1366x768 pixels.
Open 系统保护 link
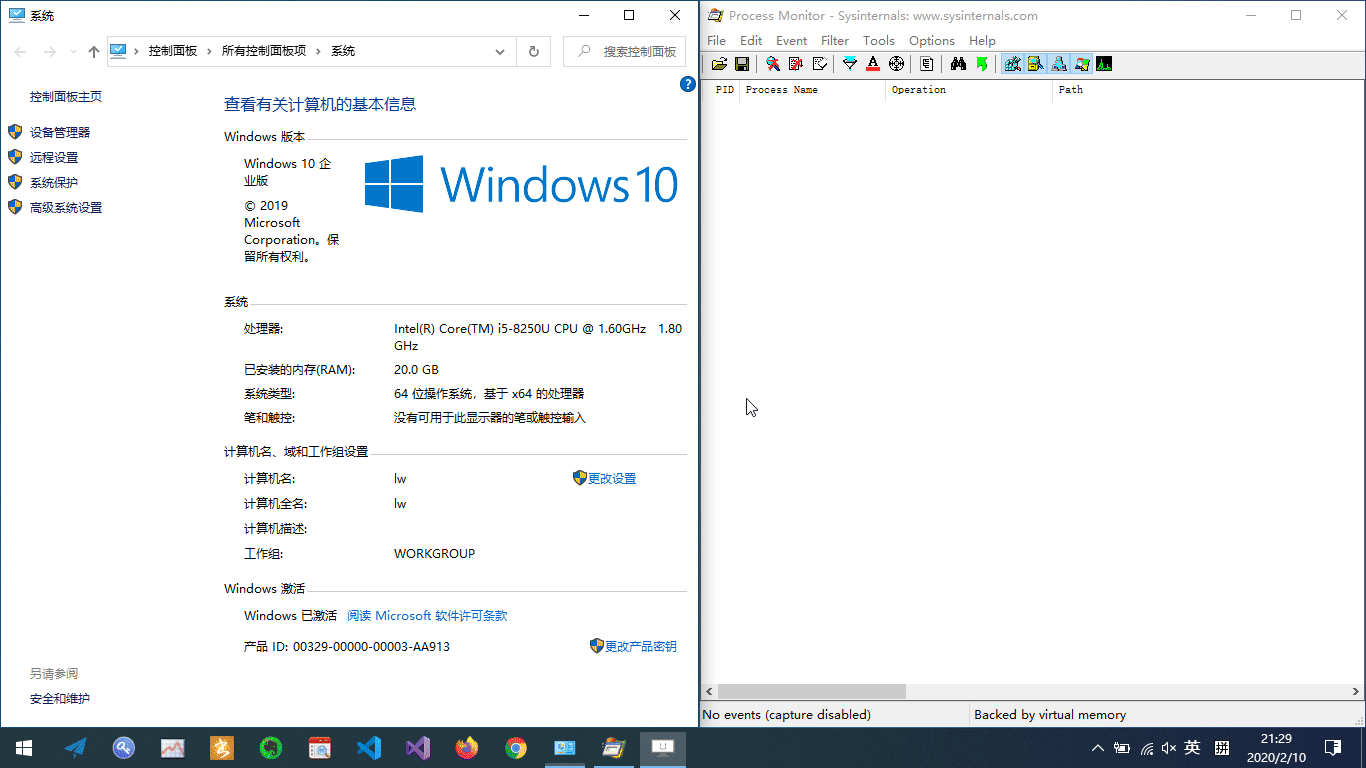click(x=54, y=182)
